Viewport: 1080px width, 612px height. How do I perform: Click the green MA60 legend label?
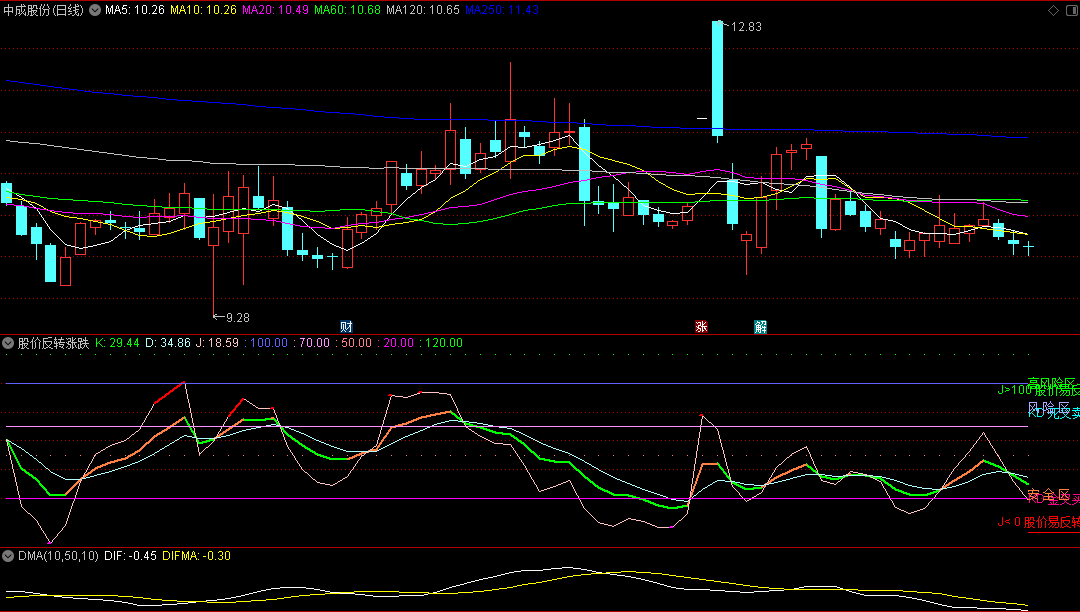coord(347,10)
